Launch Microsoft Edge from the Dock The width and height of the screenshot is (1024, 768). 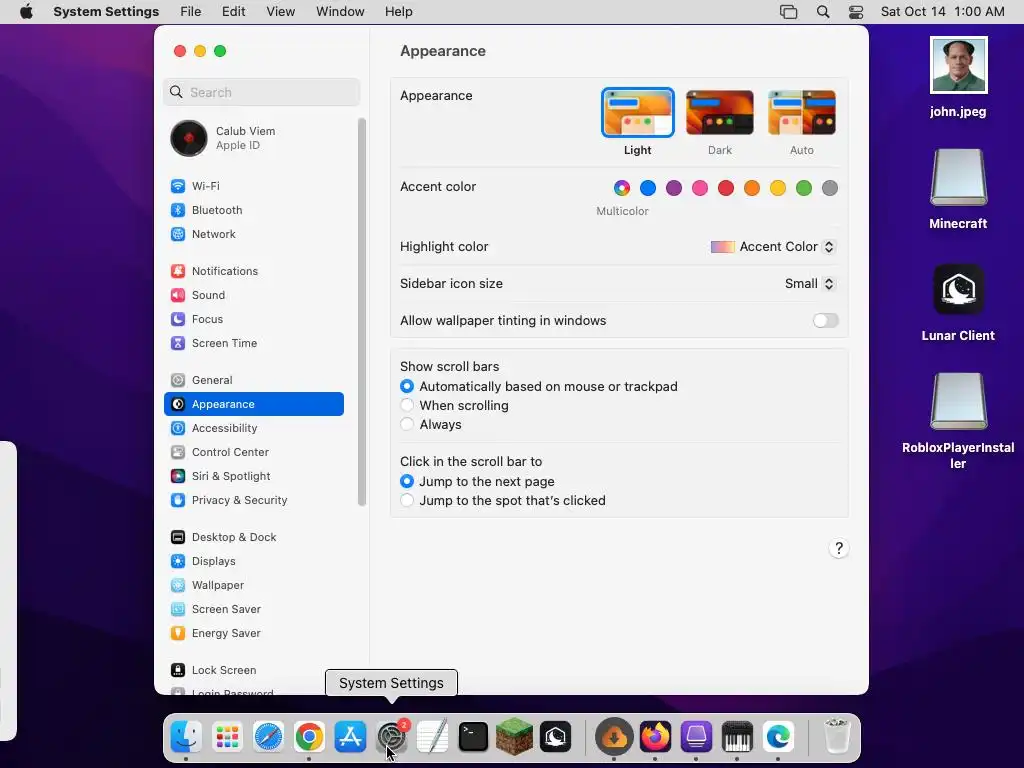tap(778, 737)
